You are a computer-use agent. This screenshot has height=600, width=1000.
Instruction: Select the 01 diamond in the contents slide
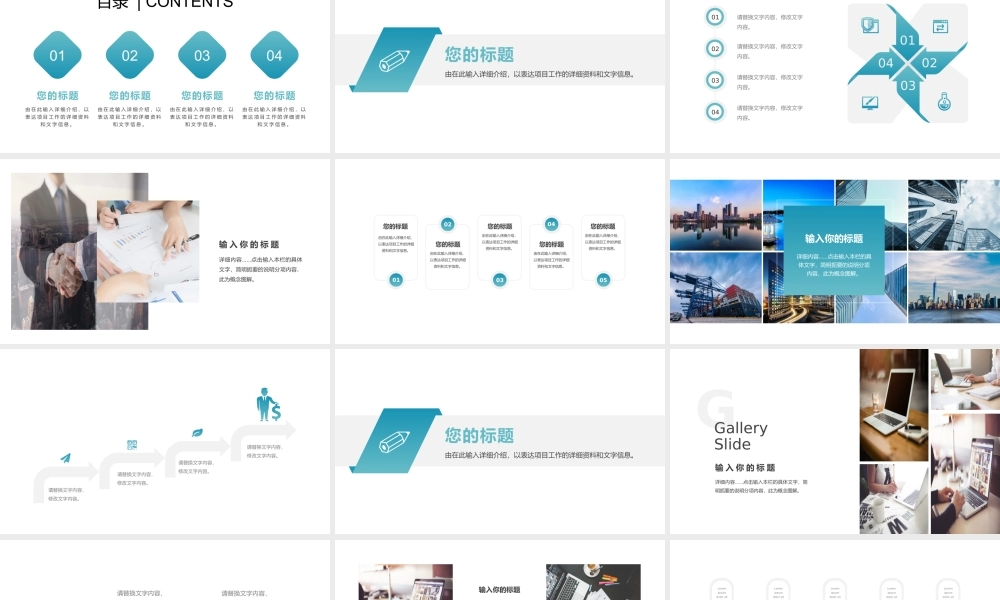57,55
